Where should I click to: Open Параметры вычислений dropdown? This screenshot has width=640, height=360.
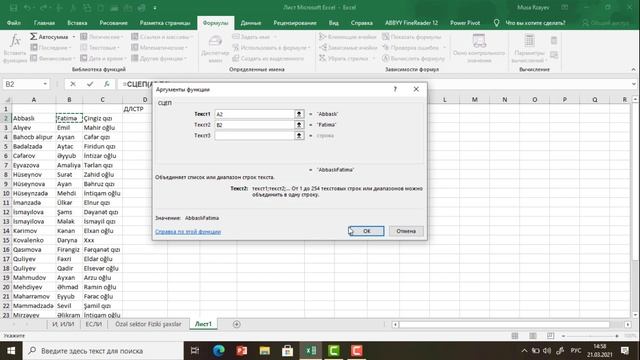point(529,48)
